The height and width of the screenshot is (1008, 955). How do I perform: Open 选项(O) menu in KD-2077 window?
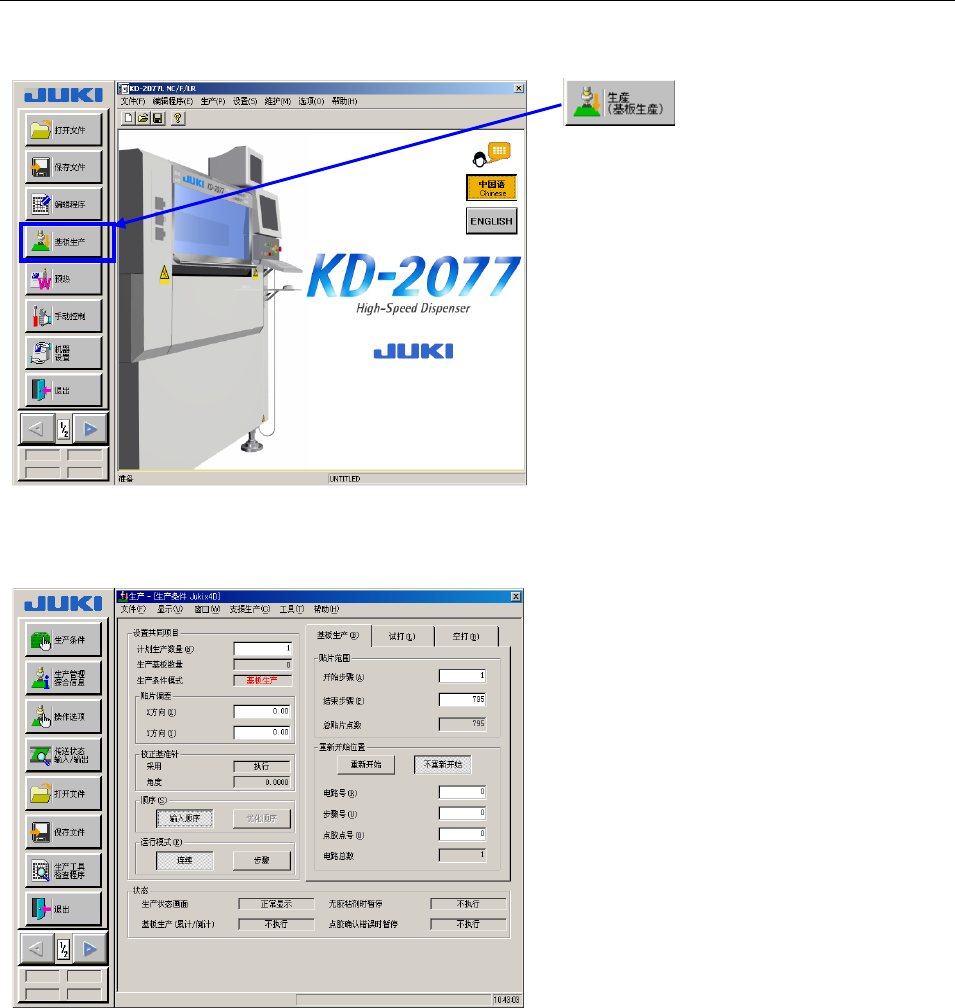click(311, 101)
